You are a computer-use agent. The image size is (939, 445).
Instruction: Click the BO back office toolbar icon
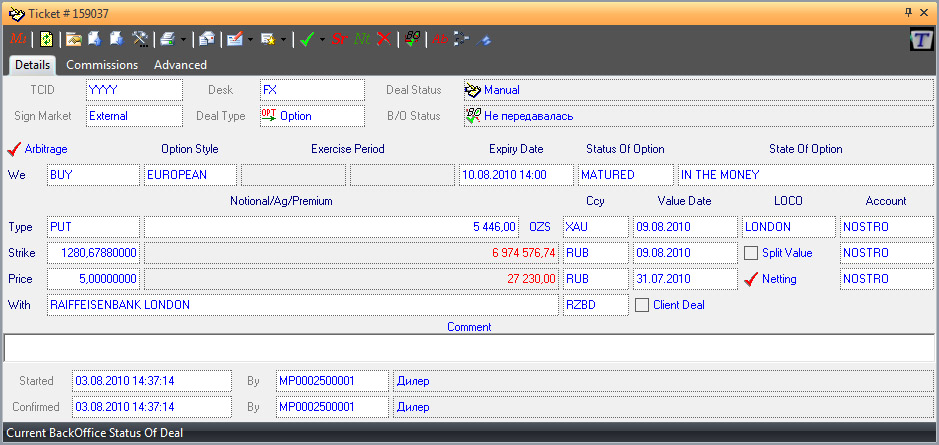pos(412,40)
